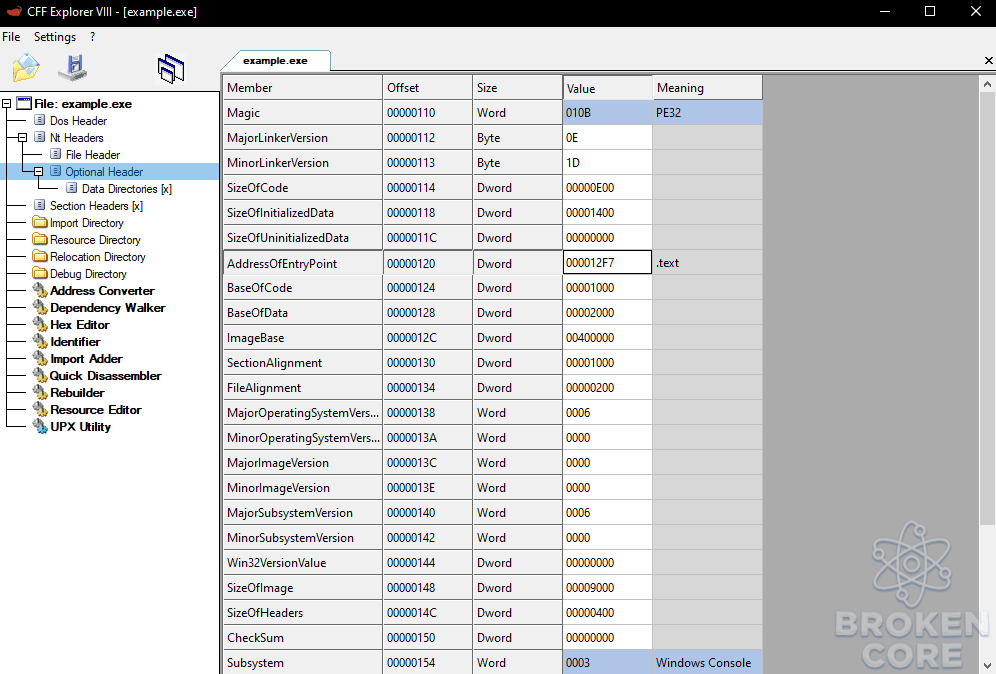The height and width of the screenshot is (674, 996).
Task: Click the Open File folder icon
Action: coord(25,68)
